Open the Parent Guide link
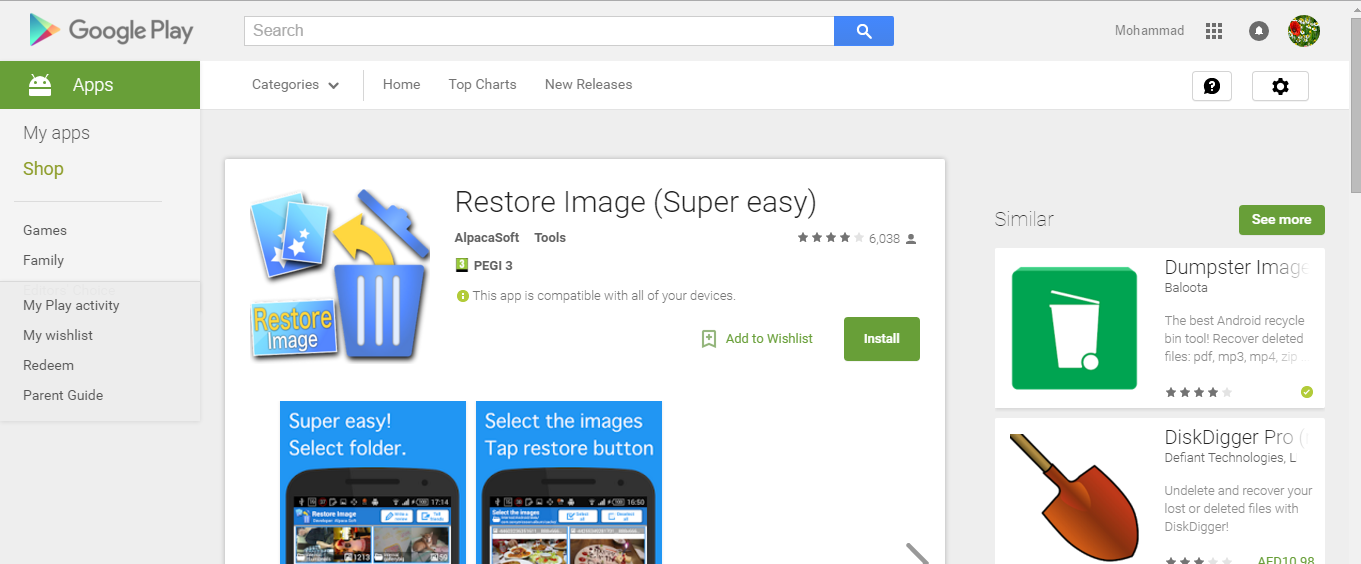Viewport: 1361px width, 564px height. (63, 396)
